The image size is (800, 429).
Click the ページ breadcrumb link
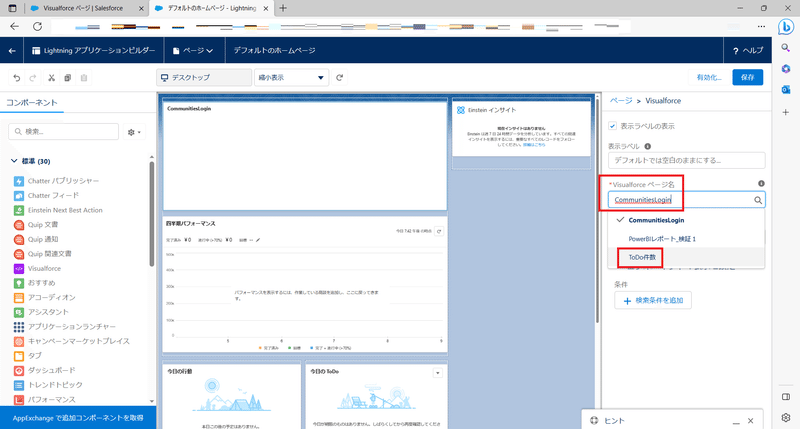(621, 100)
